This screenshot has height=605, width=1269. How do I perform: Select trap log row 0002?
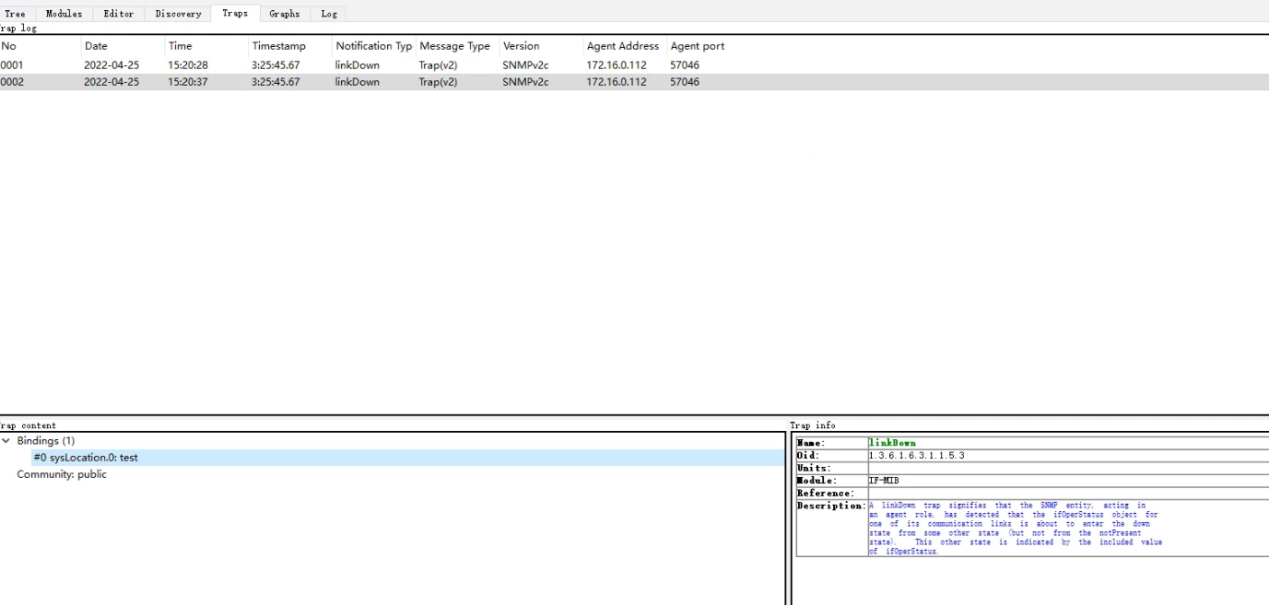12,82
